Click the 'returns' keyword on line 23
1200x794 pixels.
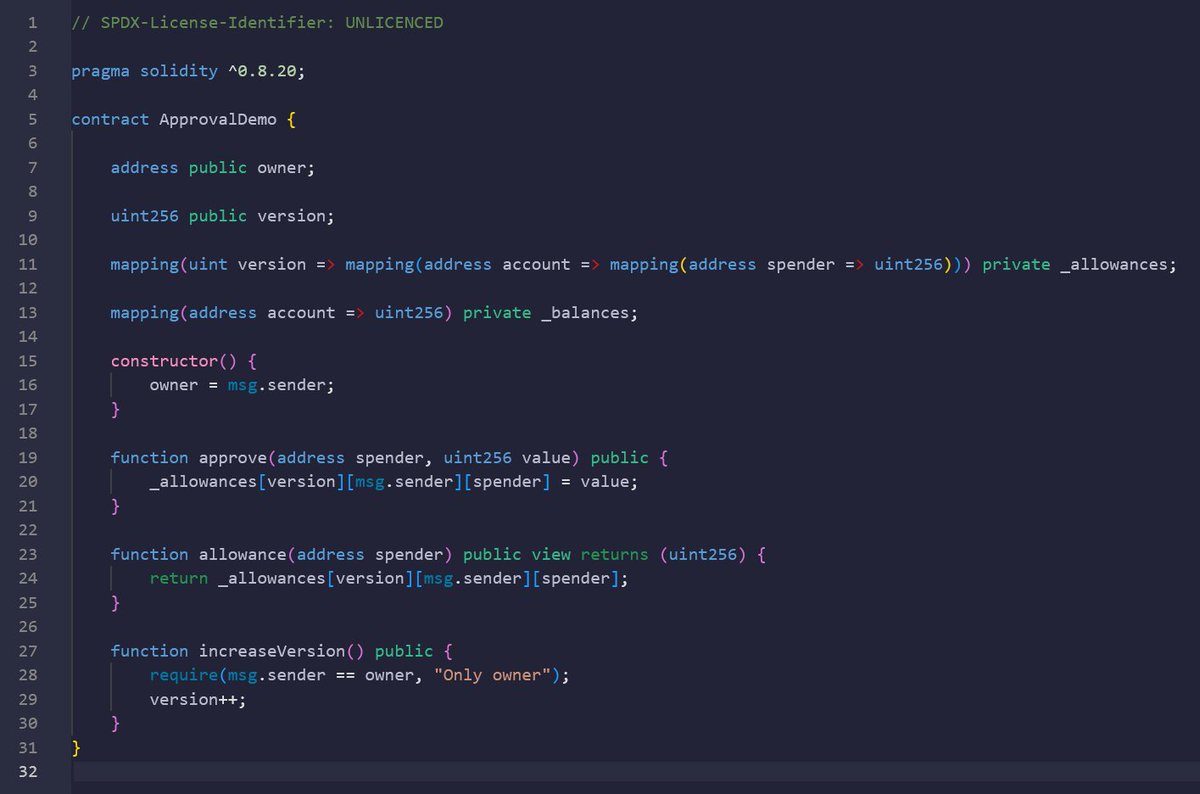click(x=615, y=555)
